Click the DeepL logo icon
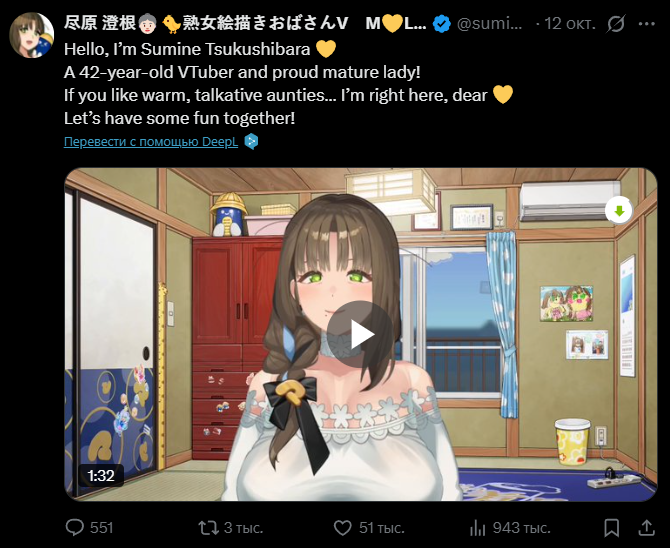The width and height of the screenshot is (670, 548). pos(251,141)
